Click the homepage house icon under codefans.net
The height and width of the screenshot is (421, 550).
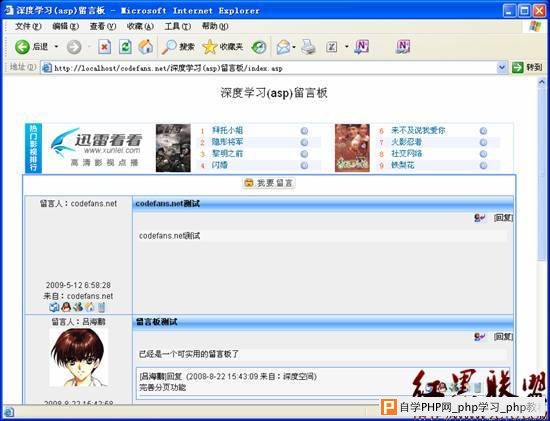90,307
